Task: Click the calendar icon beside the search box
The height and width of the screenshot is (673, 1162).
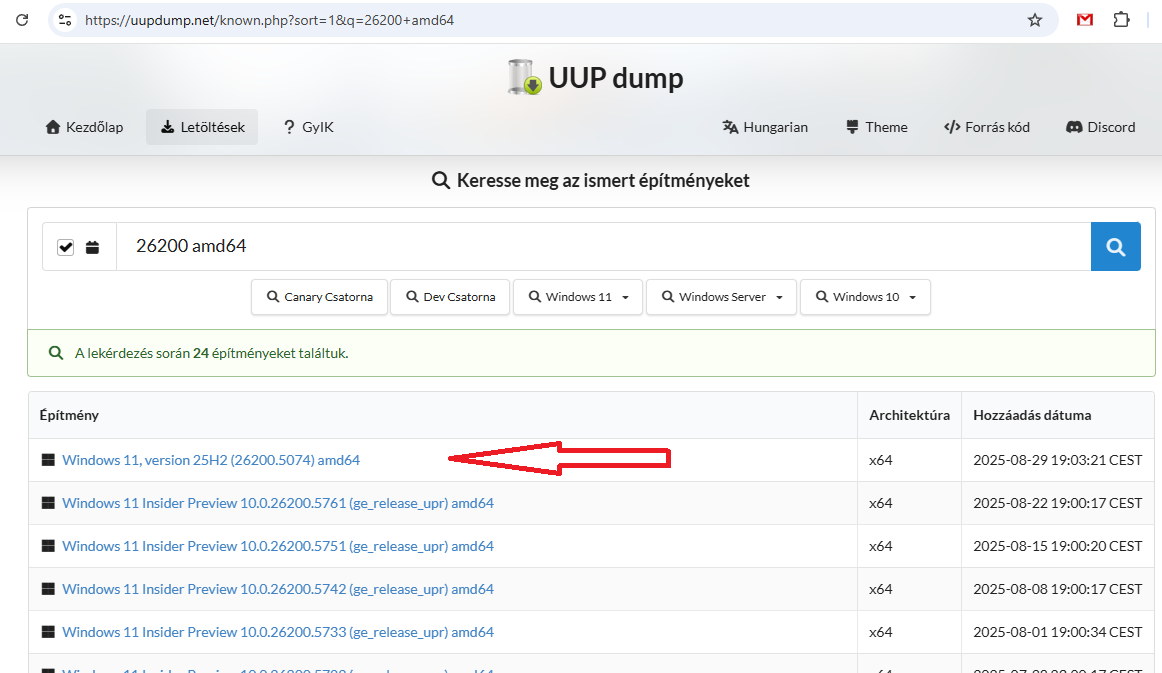Action: click(92, 247)
